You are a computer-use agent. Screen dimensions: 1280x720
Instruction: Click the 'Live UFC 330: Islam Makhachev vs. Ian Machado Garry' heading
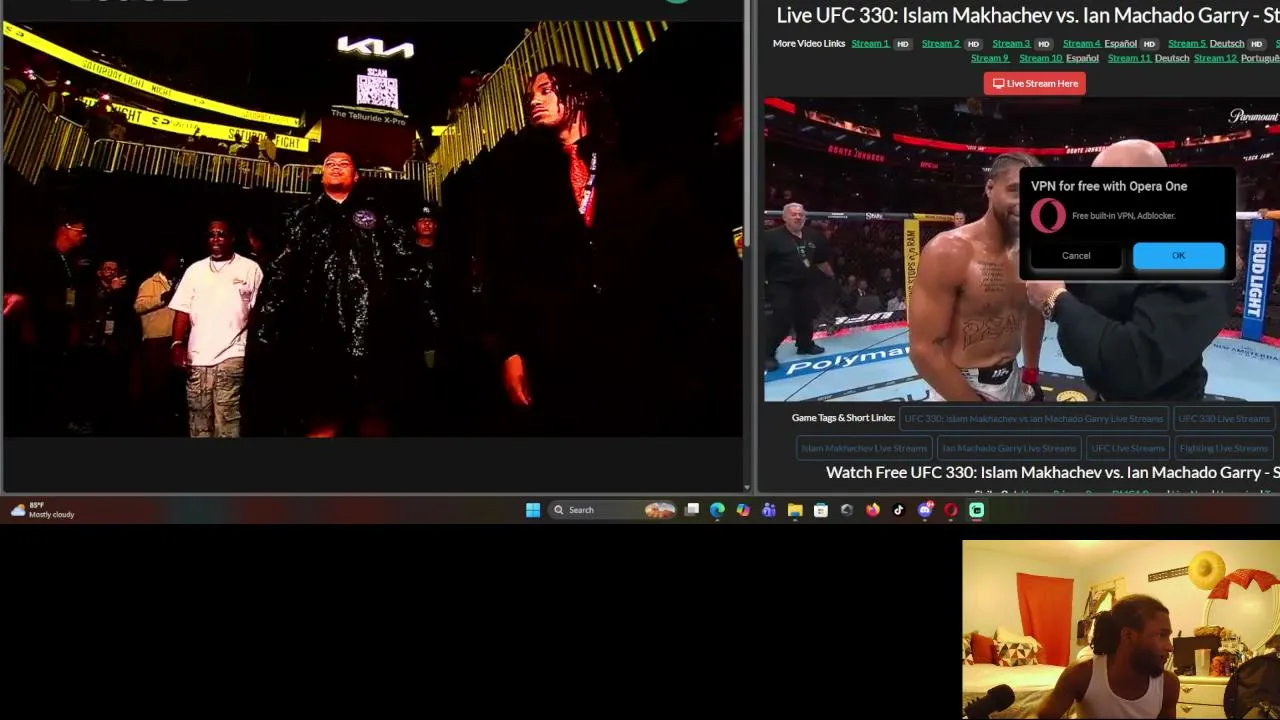[x=1028, y=15]
